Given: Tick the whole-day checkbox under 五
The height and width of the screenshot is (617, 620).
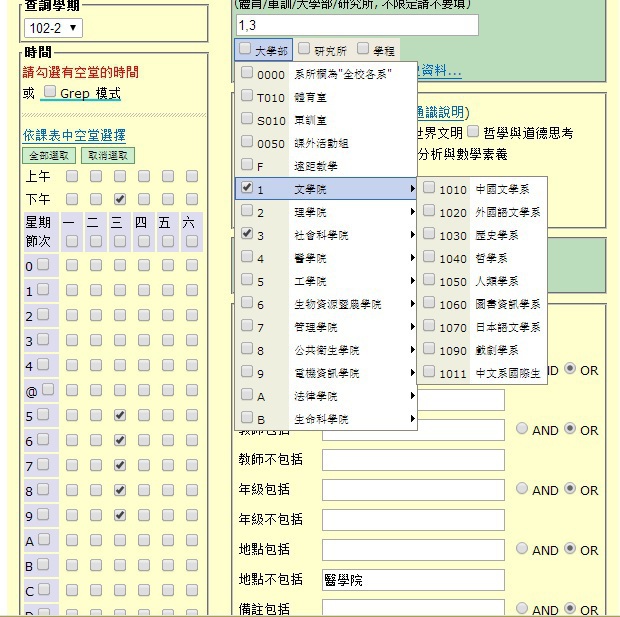Looking at the screenshot, I should (168, 241).
